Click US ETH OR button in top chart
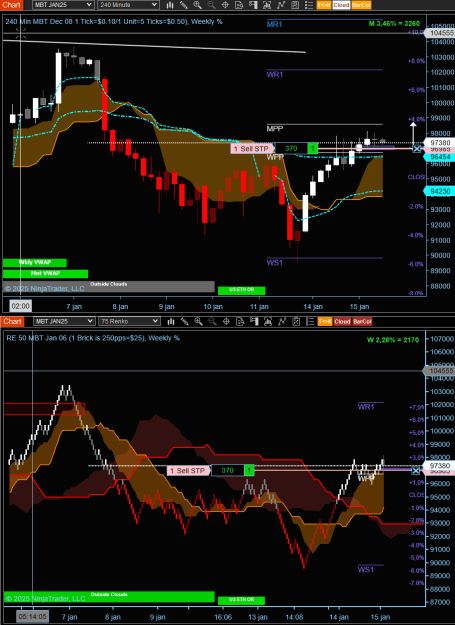The height and width of the screenshot is (625, 455). coord(241,290)
